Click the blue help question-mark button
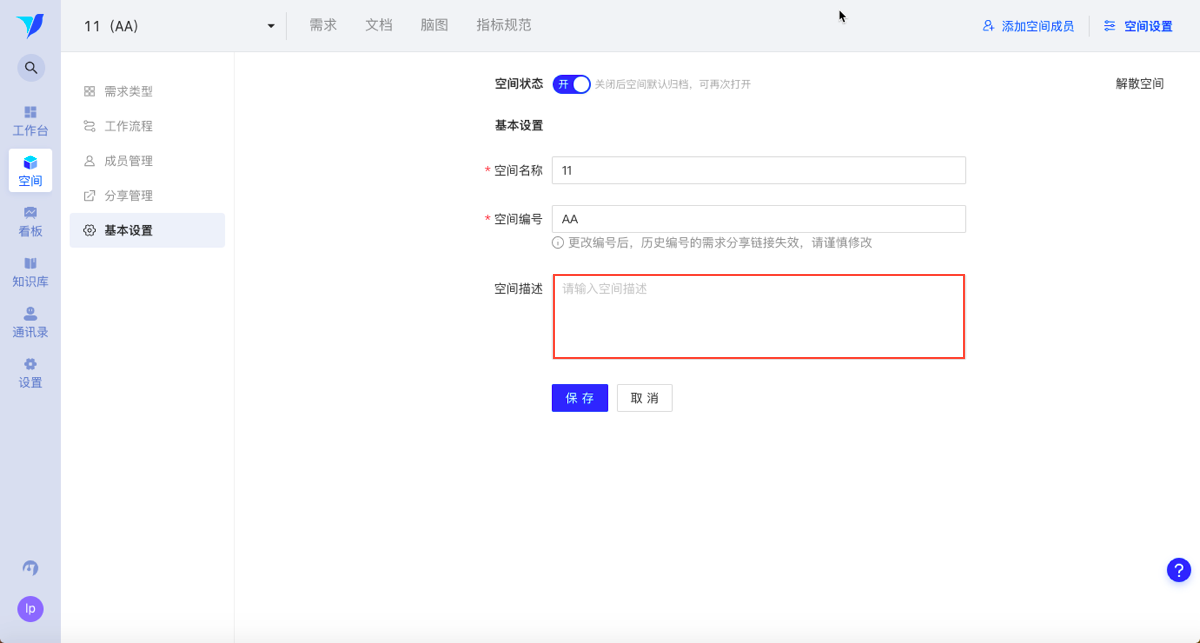This screenshot has width=1200, height=643. [1179, 570]
